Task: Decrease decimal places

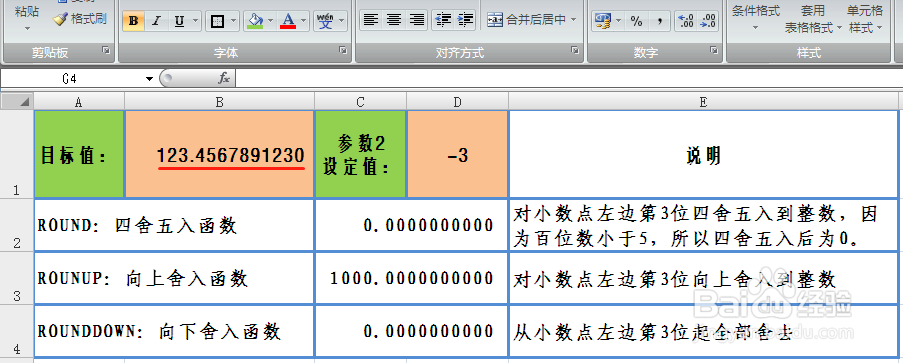Action: point(708,21)
